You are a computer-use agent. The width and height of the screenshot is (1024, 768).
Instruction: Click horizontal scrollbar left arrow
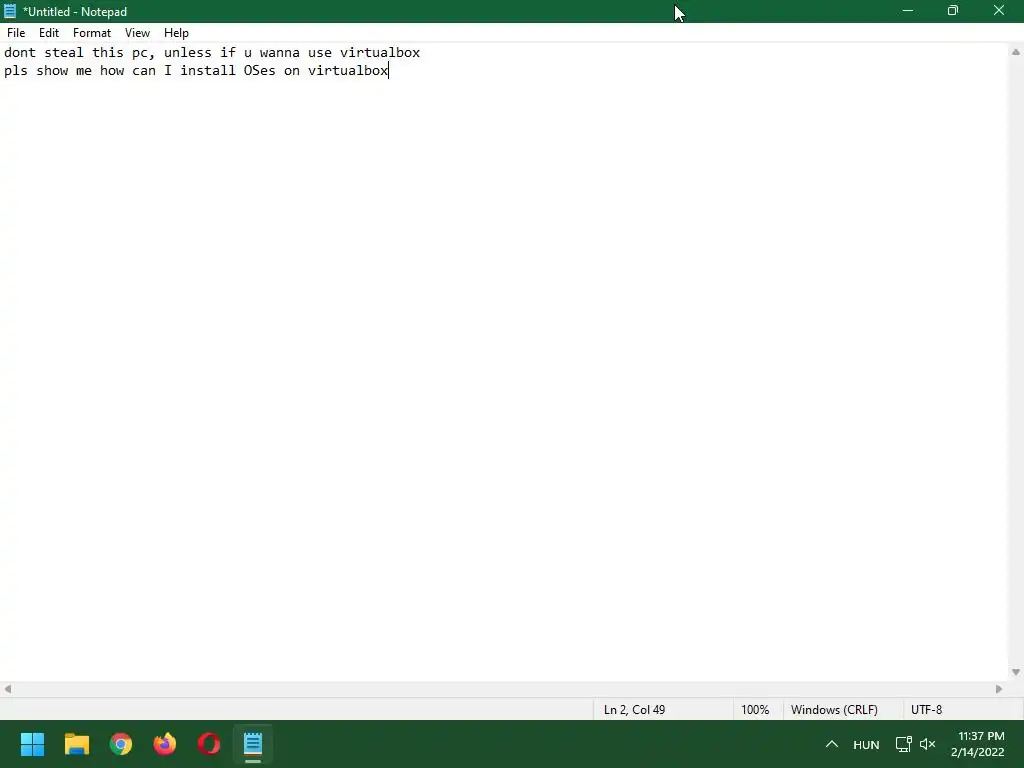point(8,689)
